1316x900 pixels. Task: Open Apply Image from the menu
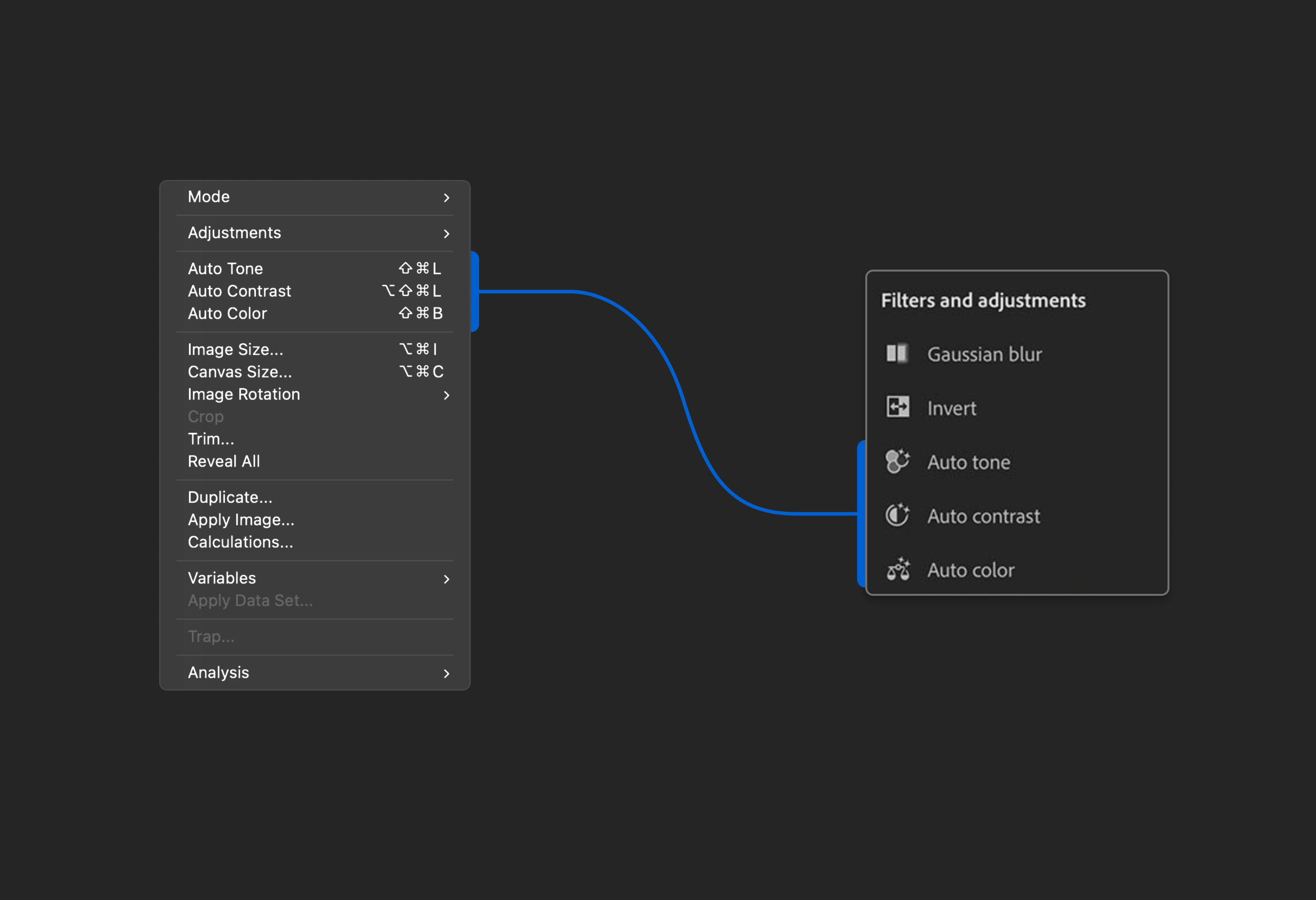coord(241,519)
